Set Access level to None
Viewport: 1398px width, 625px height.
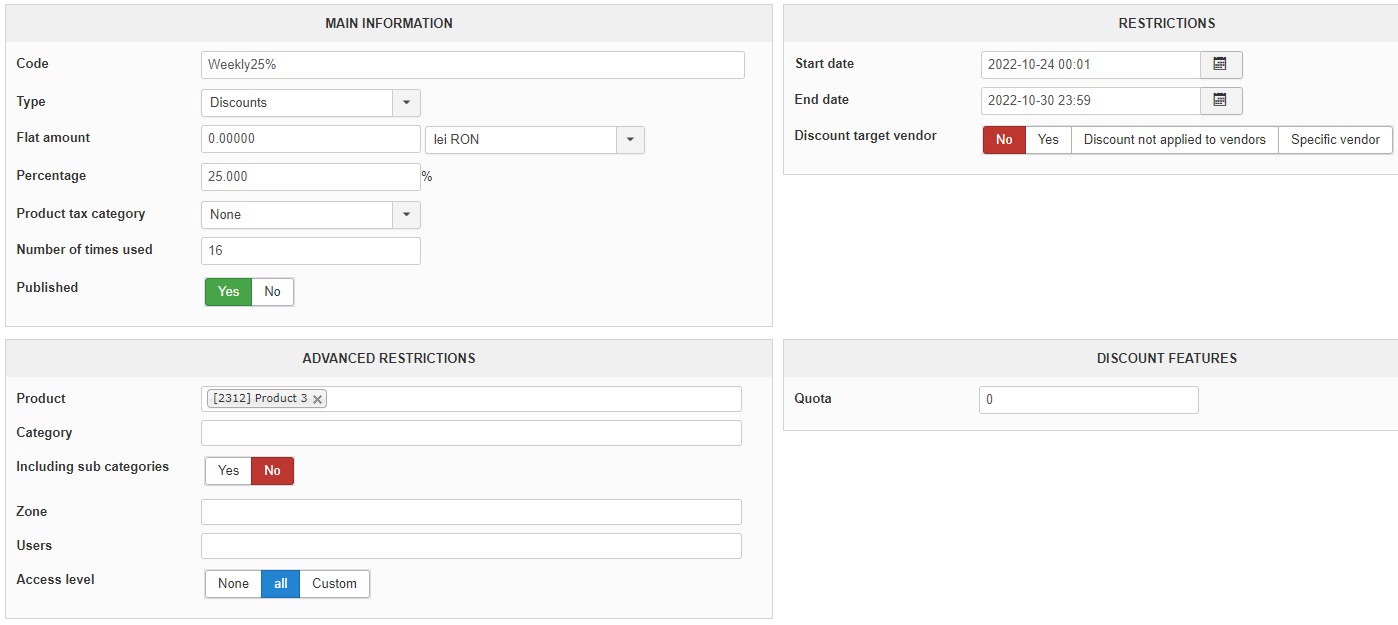(x=233, y=584)
